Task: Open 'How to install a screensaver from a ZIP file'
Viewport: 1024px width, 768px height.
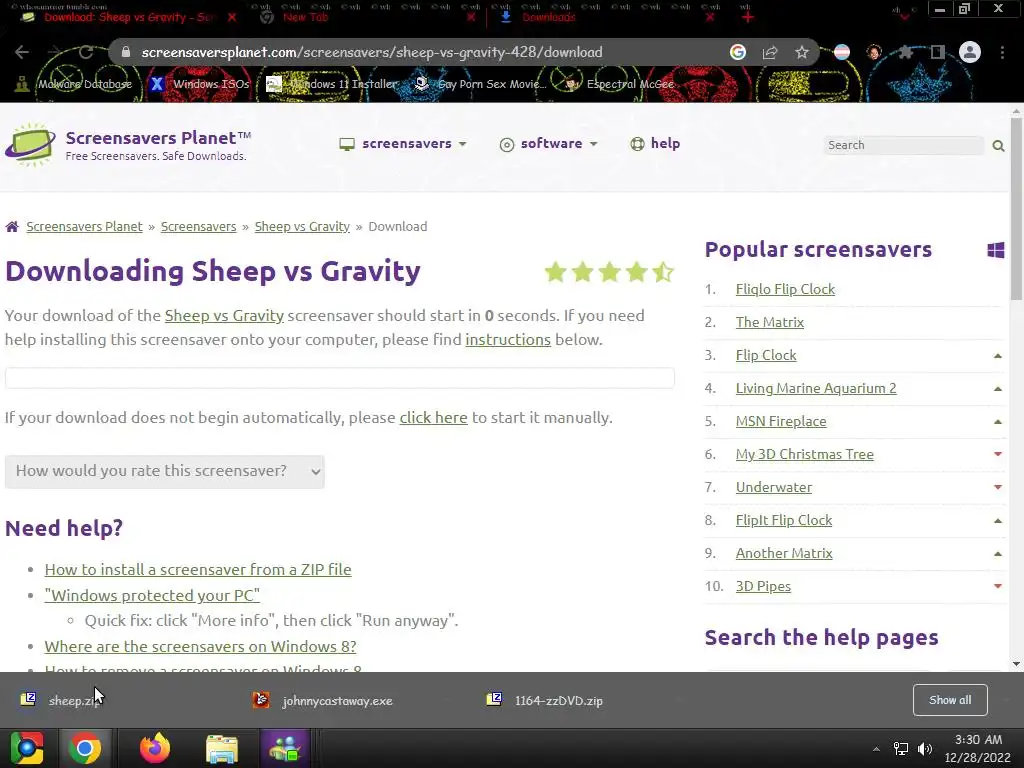Action: pos(198,569)
